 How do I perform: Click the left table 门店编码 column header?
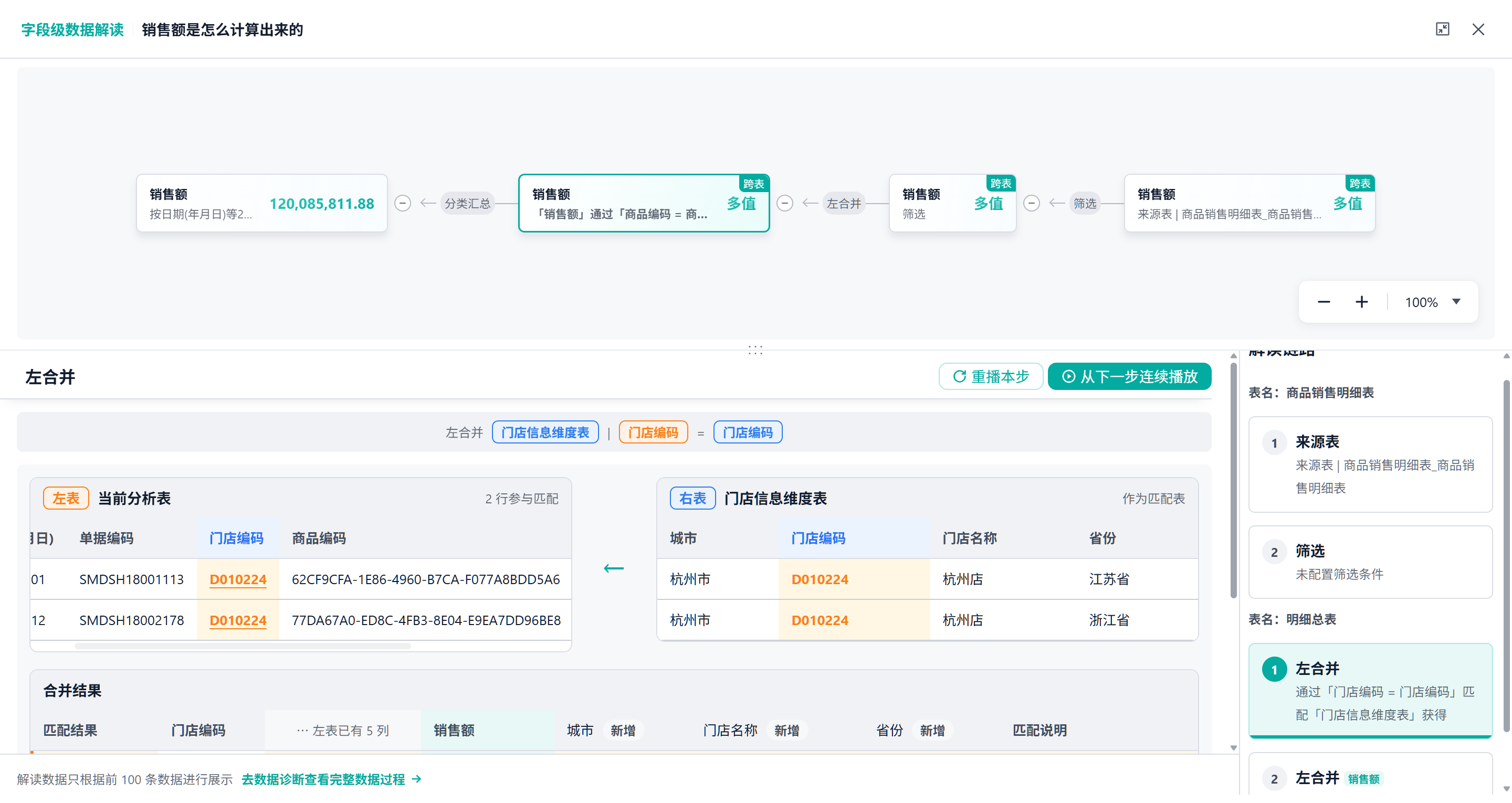pyautogui.click(x=237, y=538)
